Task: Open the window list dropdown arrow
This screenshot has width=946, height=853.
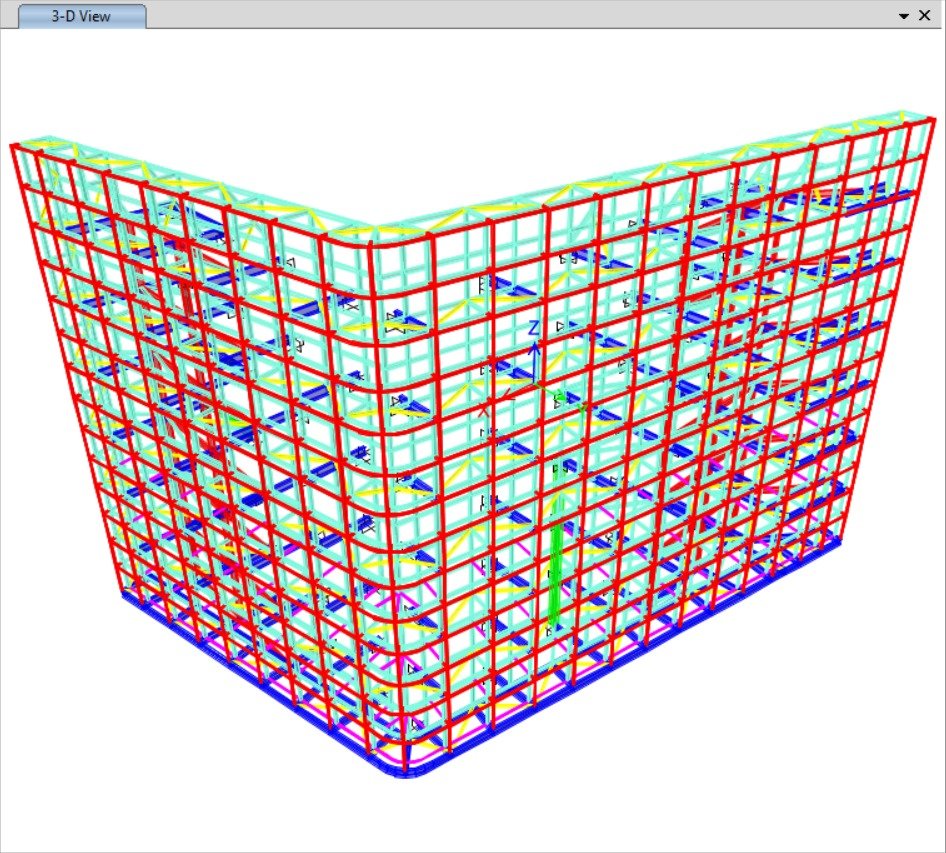Action: pyautogui.click(x=904, y=16)
